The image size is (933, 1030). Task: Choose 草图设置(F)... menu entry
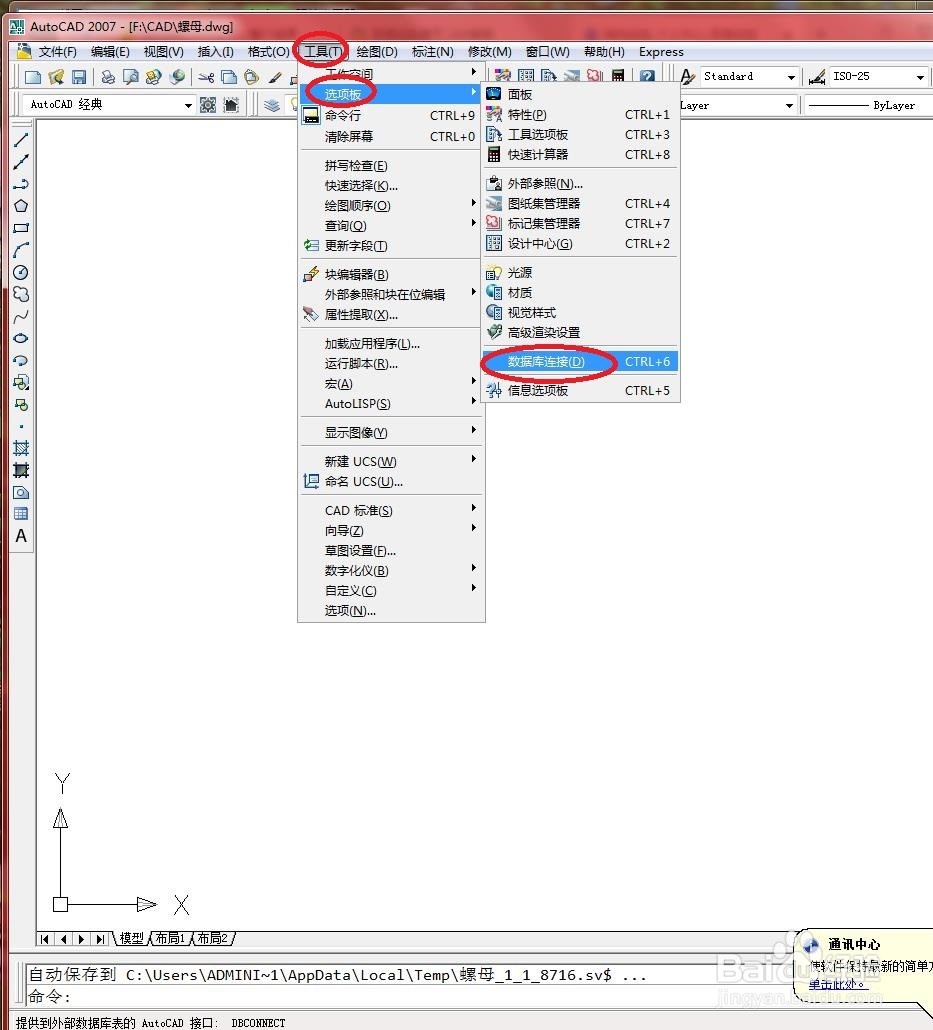[392, 550]
